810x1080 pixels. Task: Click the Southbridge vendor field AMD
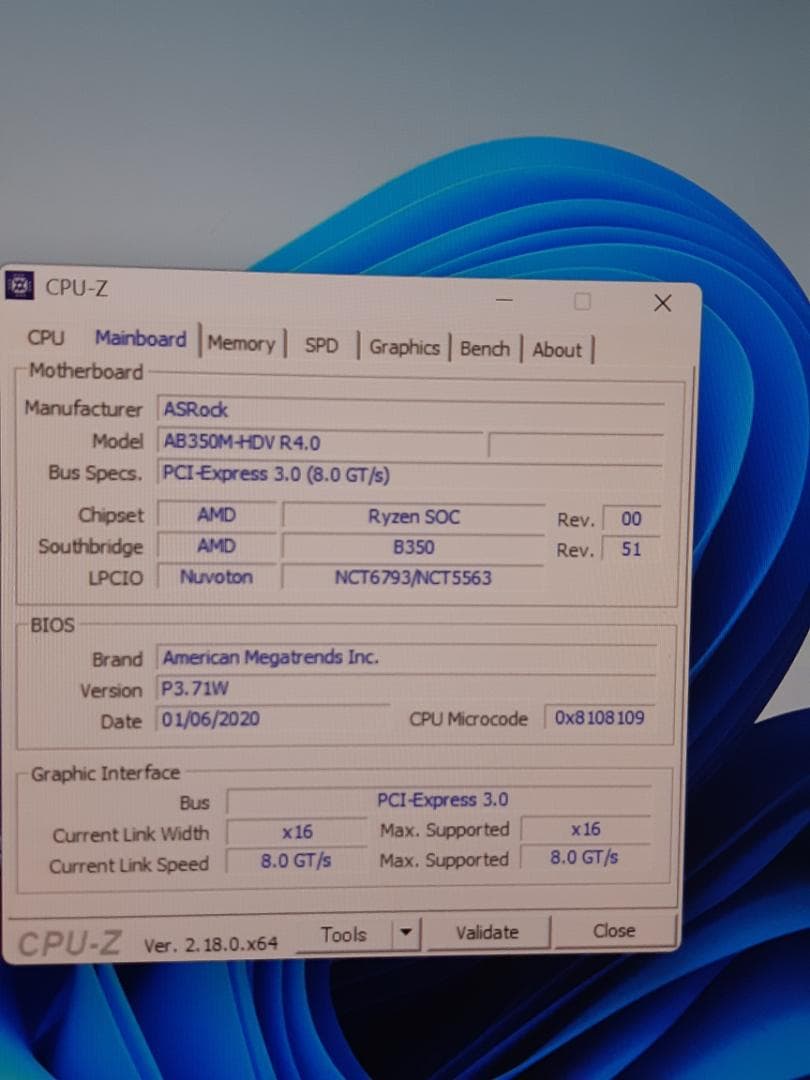click(x=217, y=546)
